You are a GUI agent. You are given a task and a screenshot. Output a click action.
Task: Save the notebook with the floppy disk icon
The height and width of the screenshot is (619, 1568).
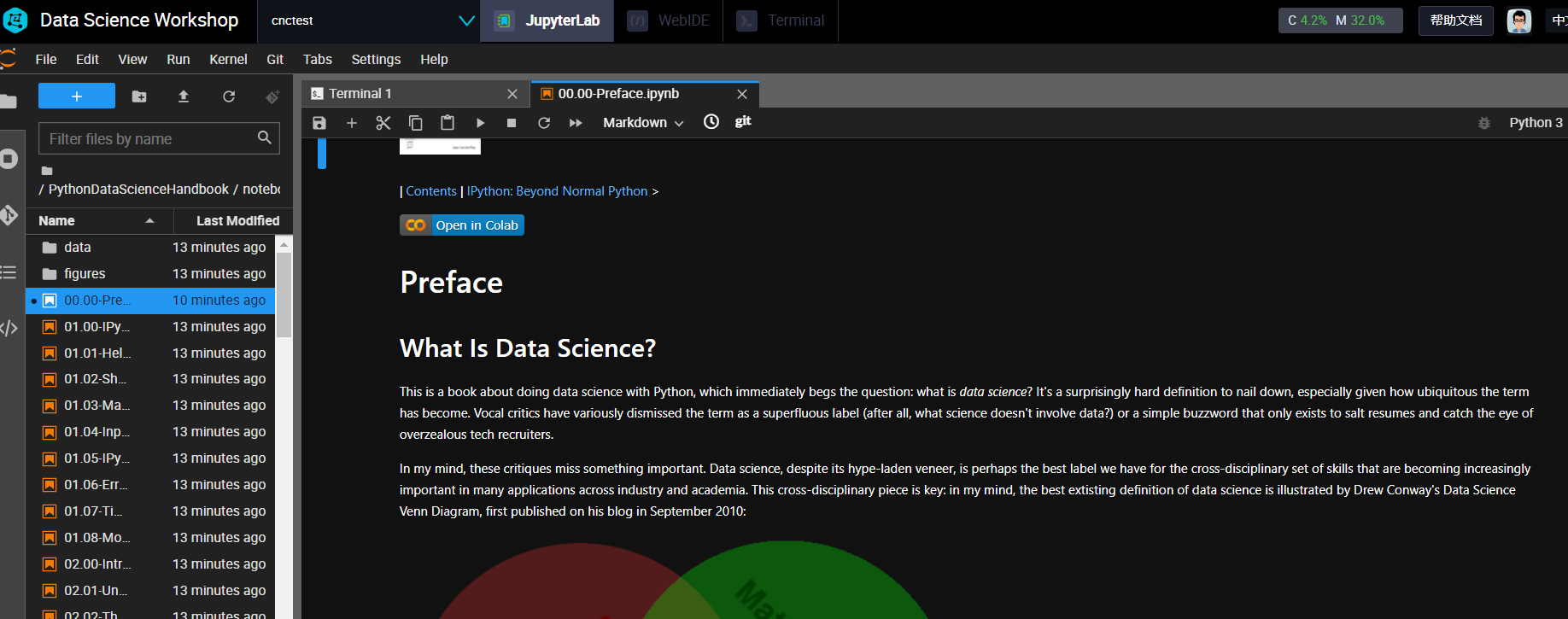pyautogui.click(x=319, y=123)
